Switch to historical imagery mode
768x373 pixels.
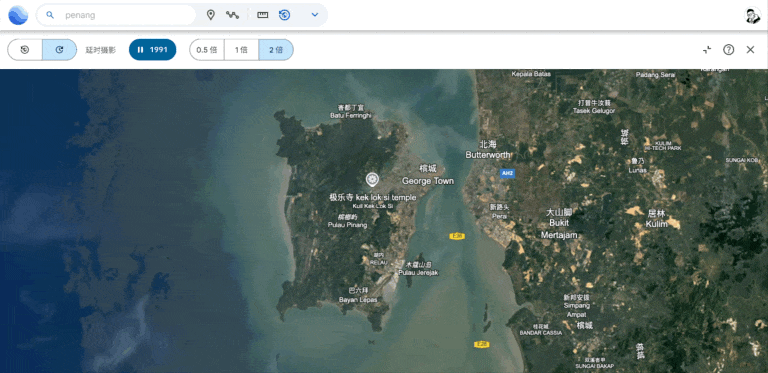pyautogui.click(x=25, y=49)
